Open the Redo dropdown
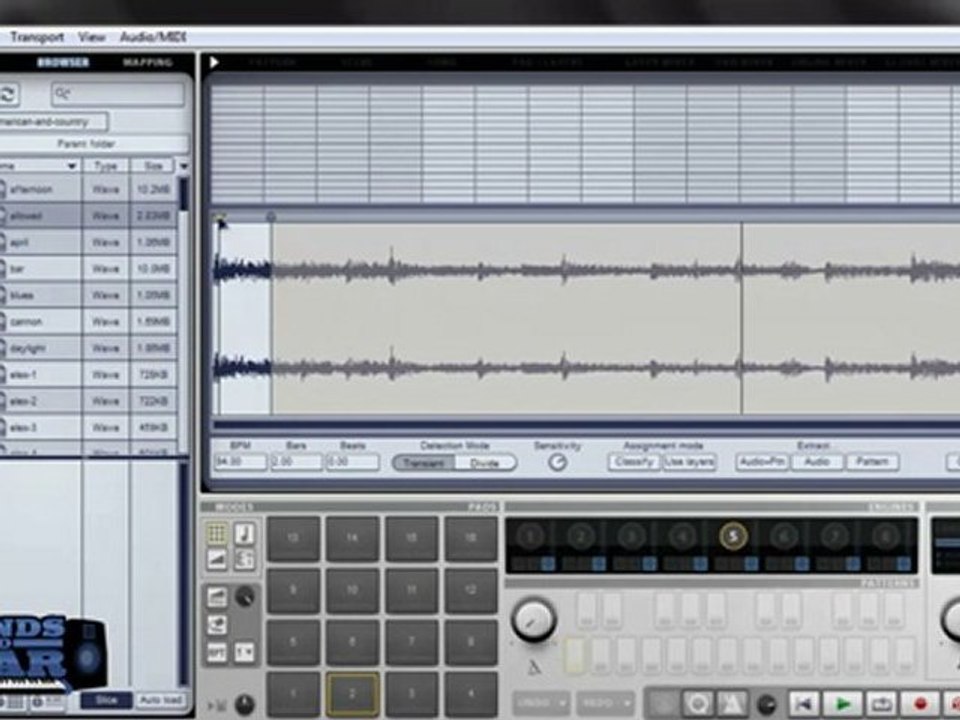The width and height of the screenshot is (960, 720). click(x=604, y=703)
